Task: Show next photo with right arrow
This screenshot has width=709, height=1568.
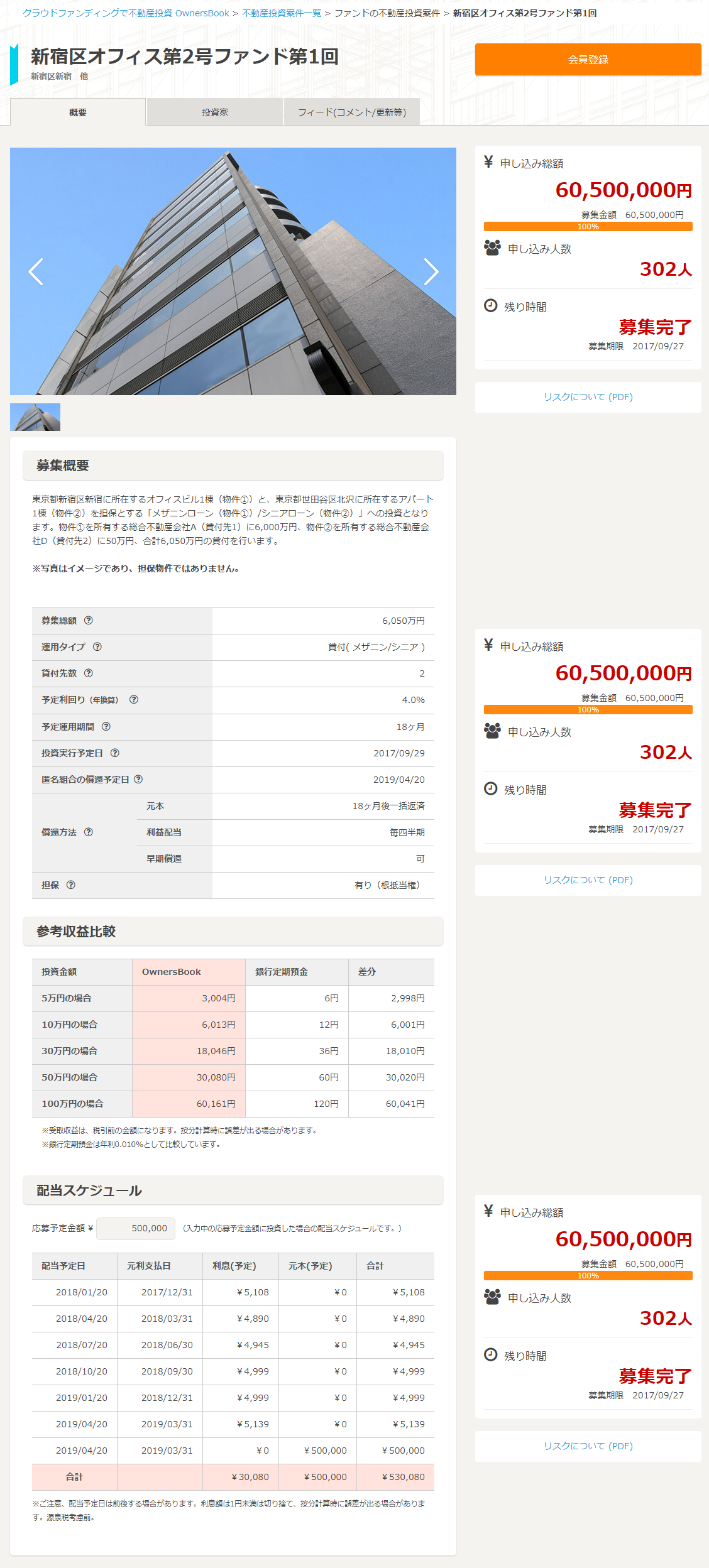Action: (x=431, y=272)
